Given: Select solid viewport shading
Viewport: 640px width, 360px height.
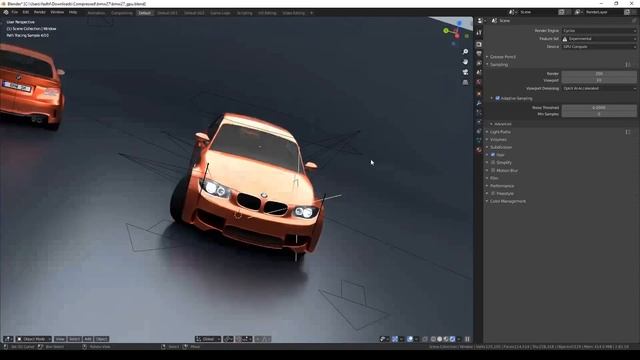Looking at the screenshot, I should [x=440, y=339].
